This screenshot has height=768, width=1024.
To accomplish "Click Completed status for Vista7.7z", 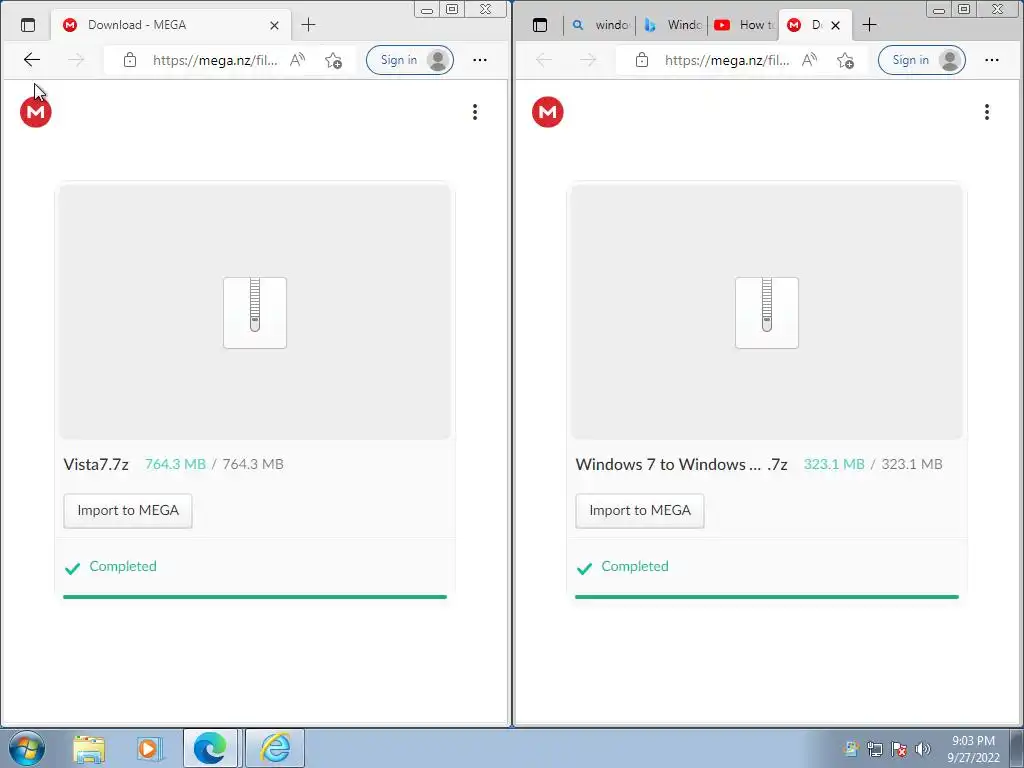I will (x=110, y=567).
